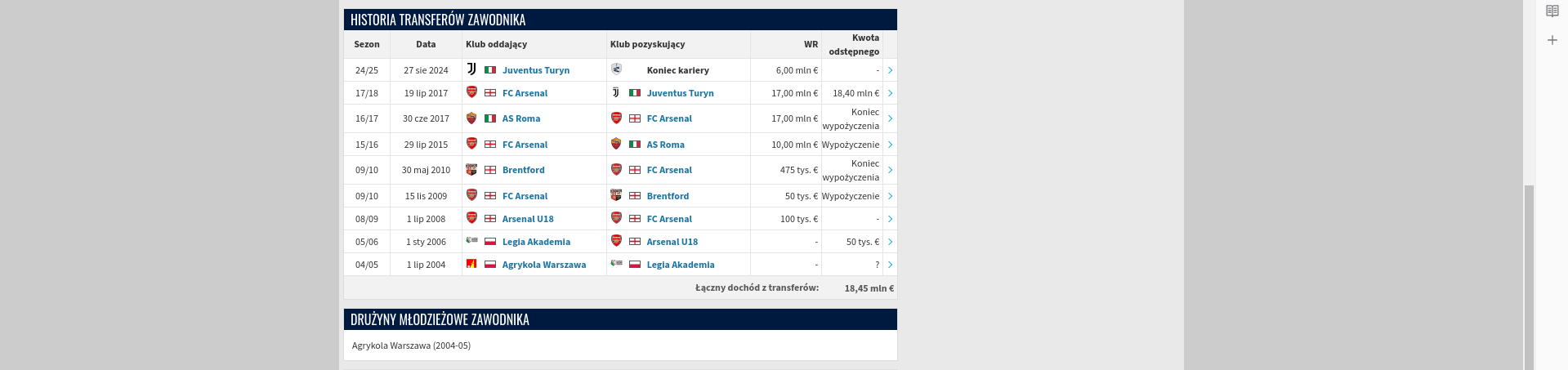Viewport: 1568px width, 370px height.
Task: Click the Polish flag beside Agrykola Warszawa
Action: point(490,265)
